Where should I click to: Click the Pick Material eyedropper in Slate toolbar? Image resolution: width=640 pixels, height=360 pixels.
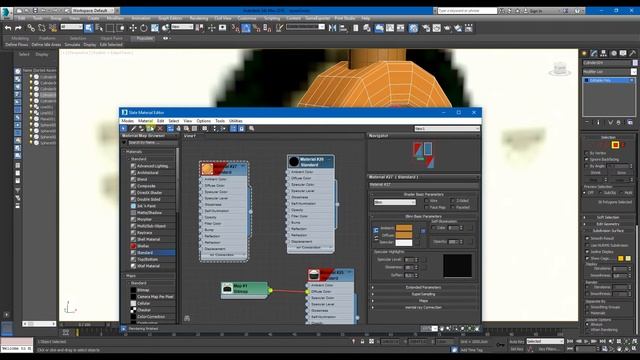click(133, 129)
